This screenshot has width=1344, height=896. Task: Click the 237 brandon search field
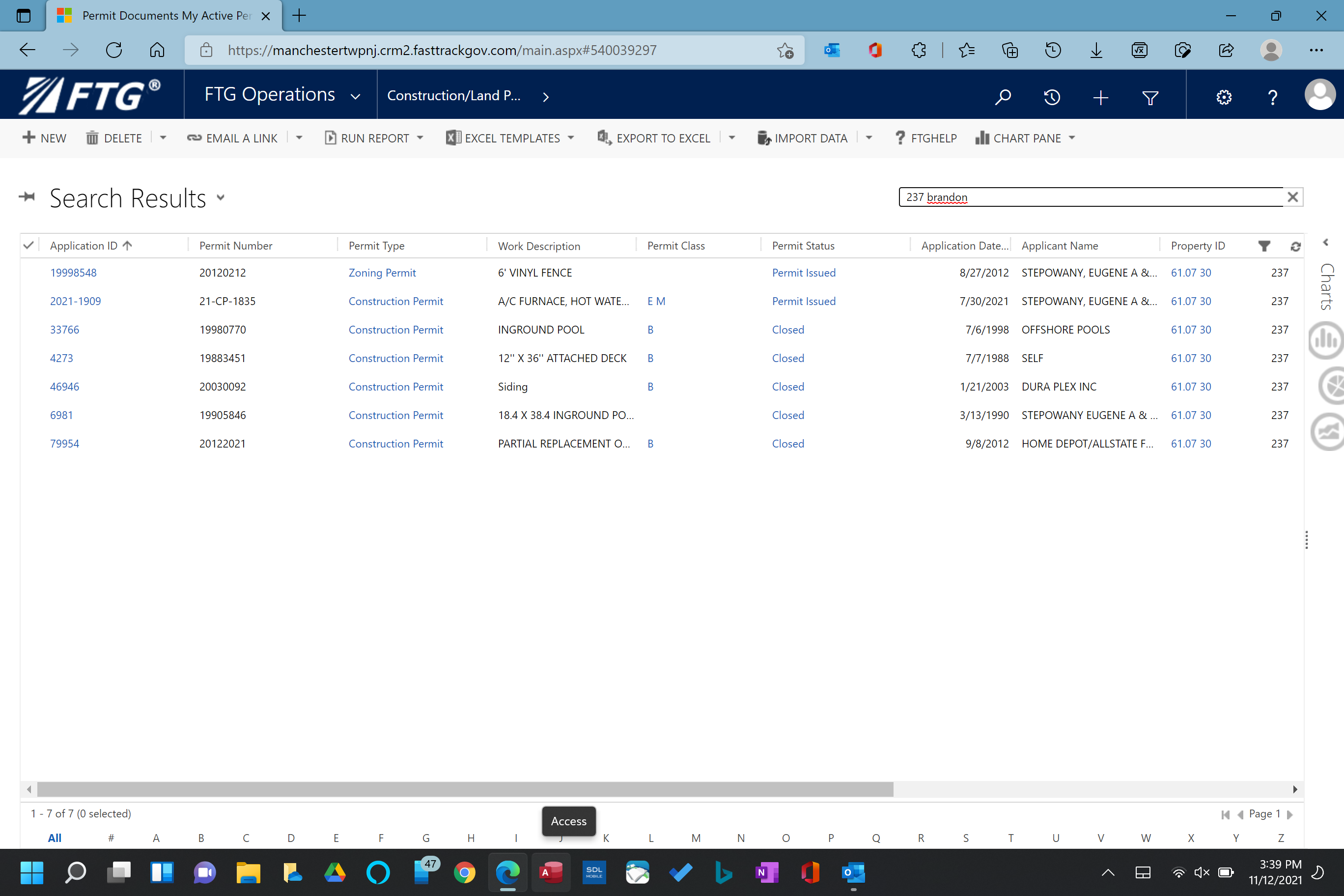1092,197
